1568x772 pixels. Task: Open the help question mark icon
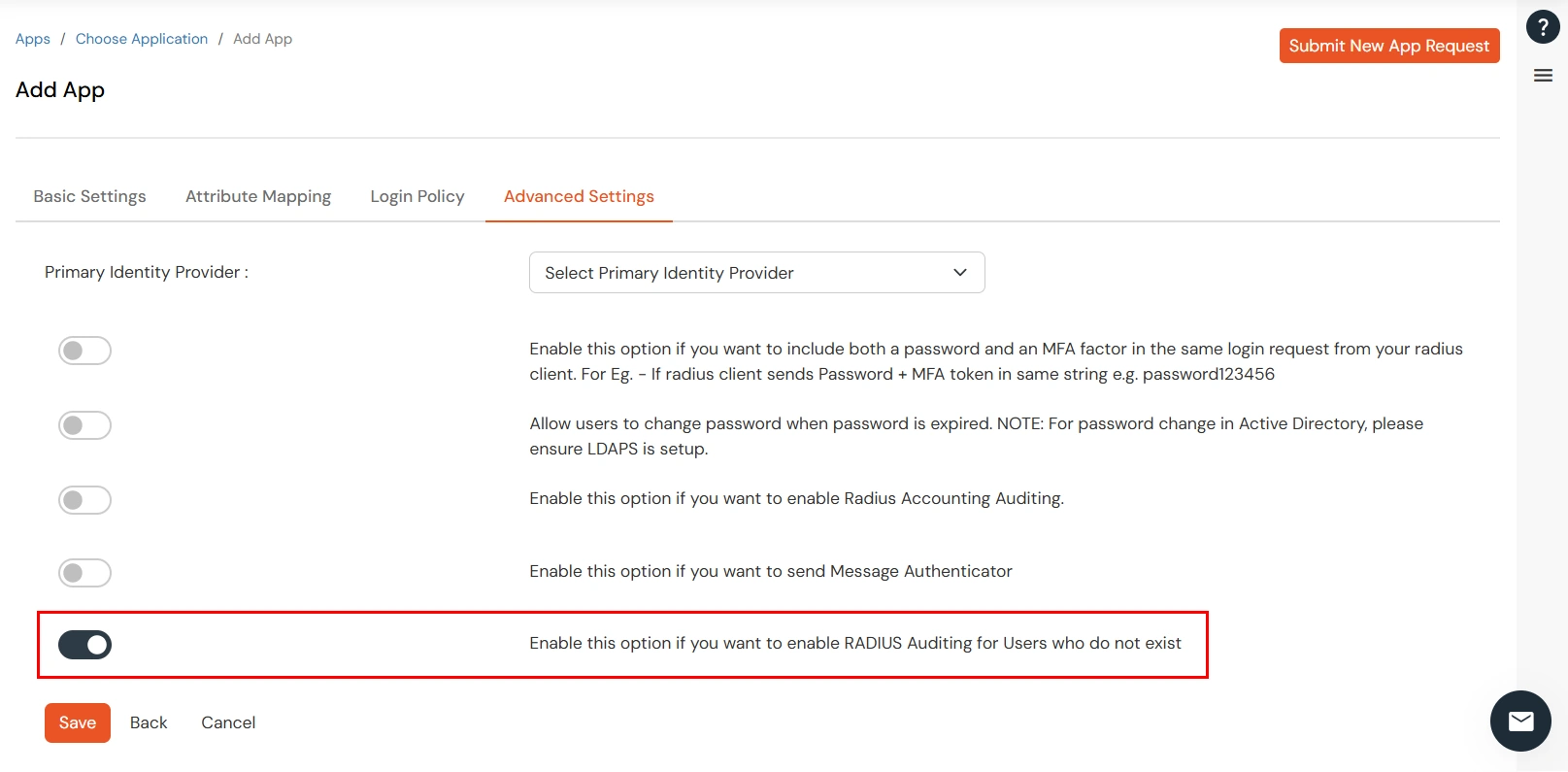tap(1542, 27)
